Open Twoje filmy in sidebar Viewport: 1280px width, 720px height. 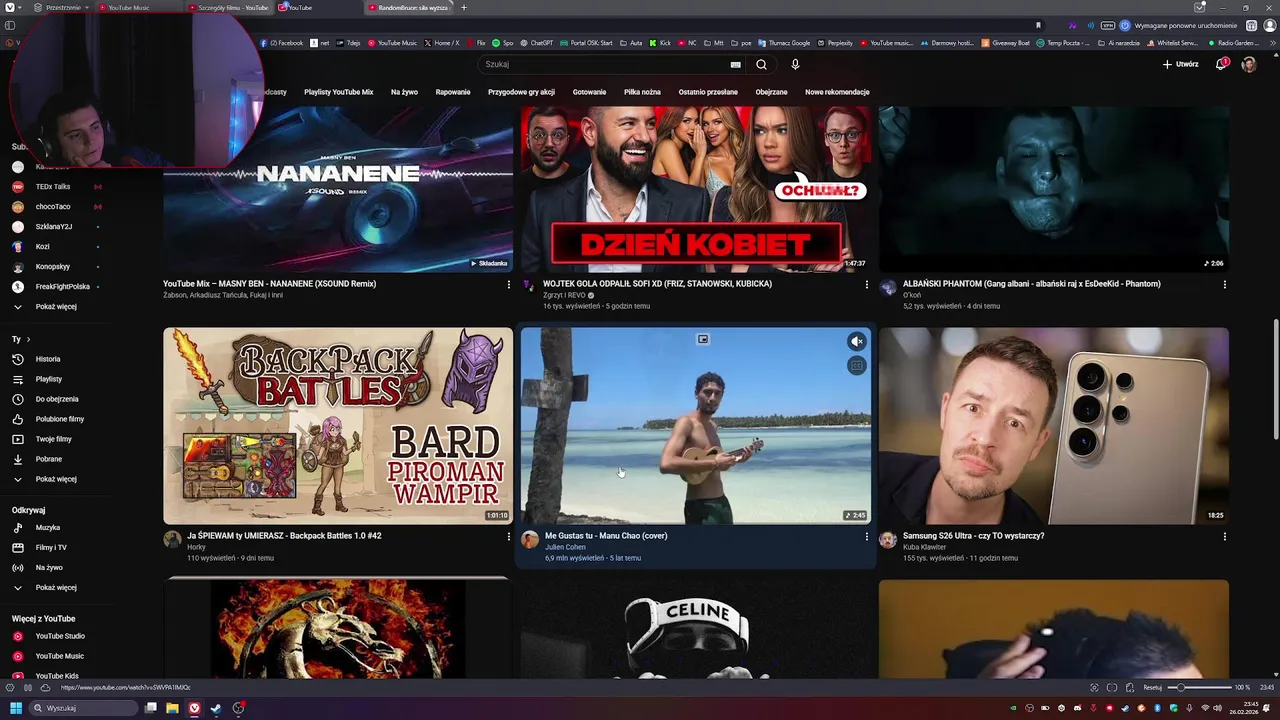tap(56, 439)
